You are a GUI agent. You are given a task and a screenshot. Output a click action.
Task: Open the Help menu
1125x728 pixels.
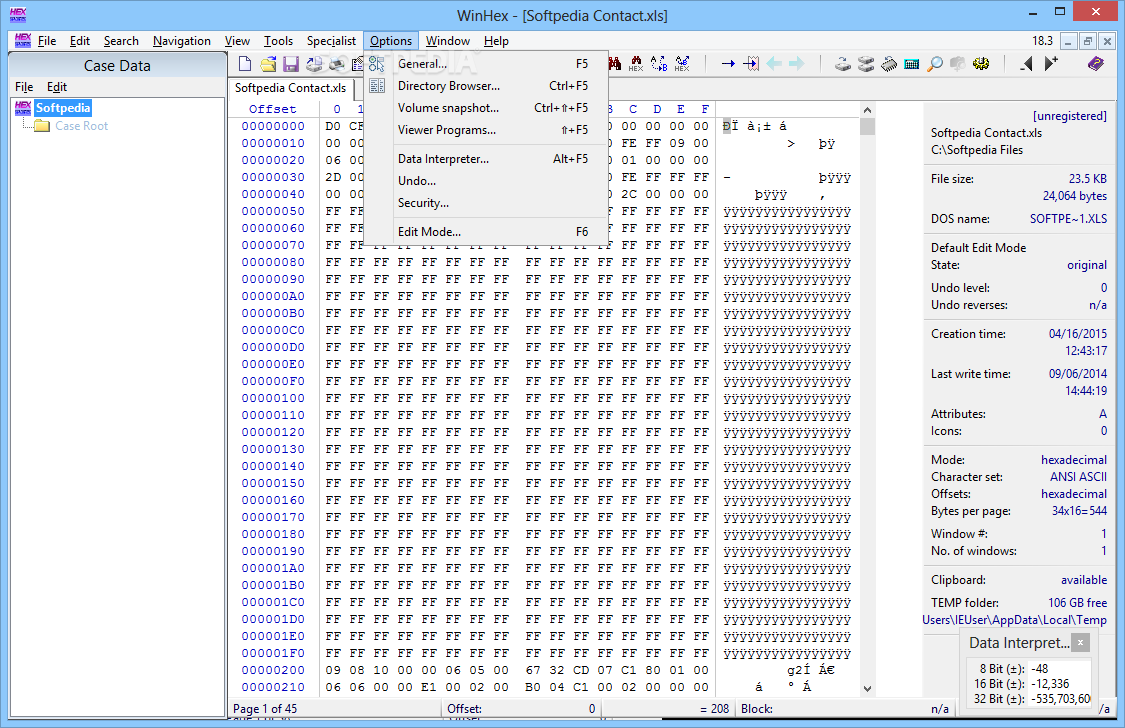coord(496,41)
